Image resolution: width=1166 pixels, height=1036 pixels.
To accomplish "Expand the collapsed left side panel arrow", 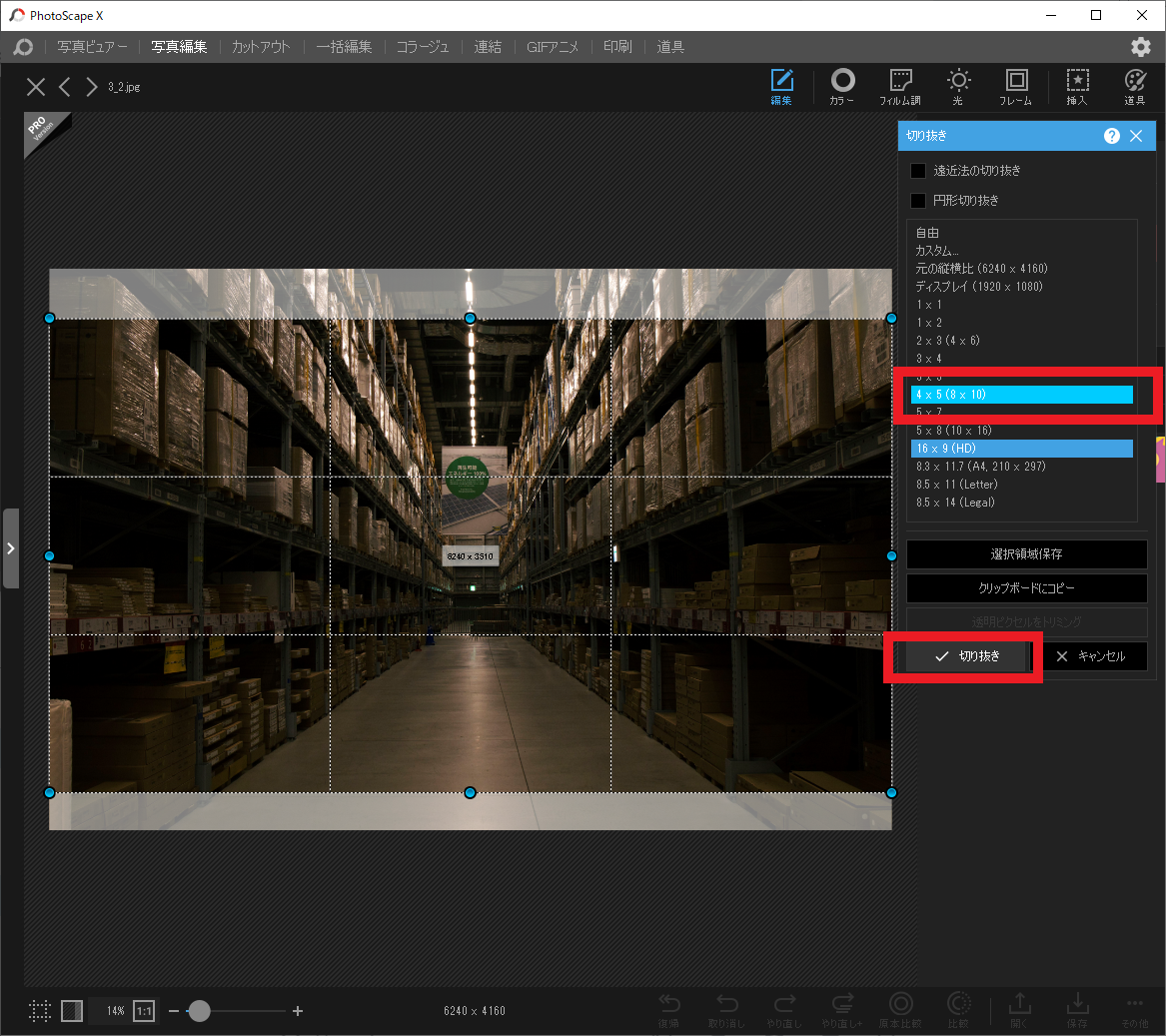I will [x=10, y=548].
